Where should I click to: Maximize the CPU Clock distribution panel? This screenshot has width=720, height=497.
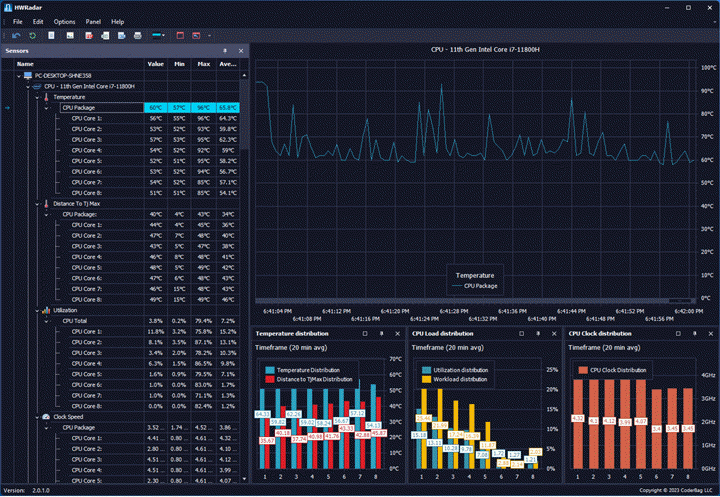click(678, 333)
